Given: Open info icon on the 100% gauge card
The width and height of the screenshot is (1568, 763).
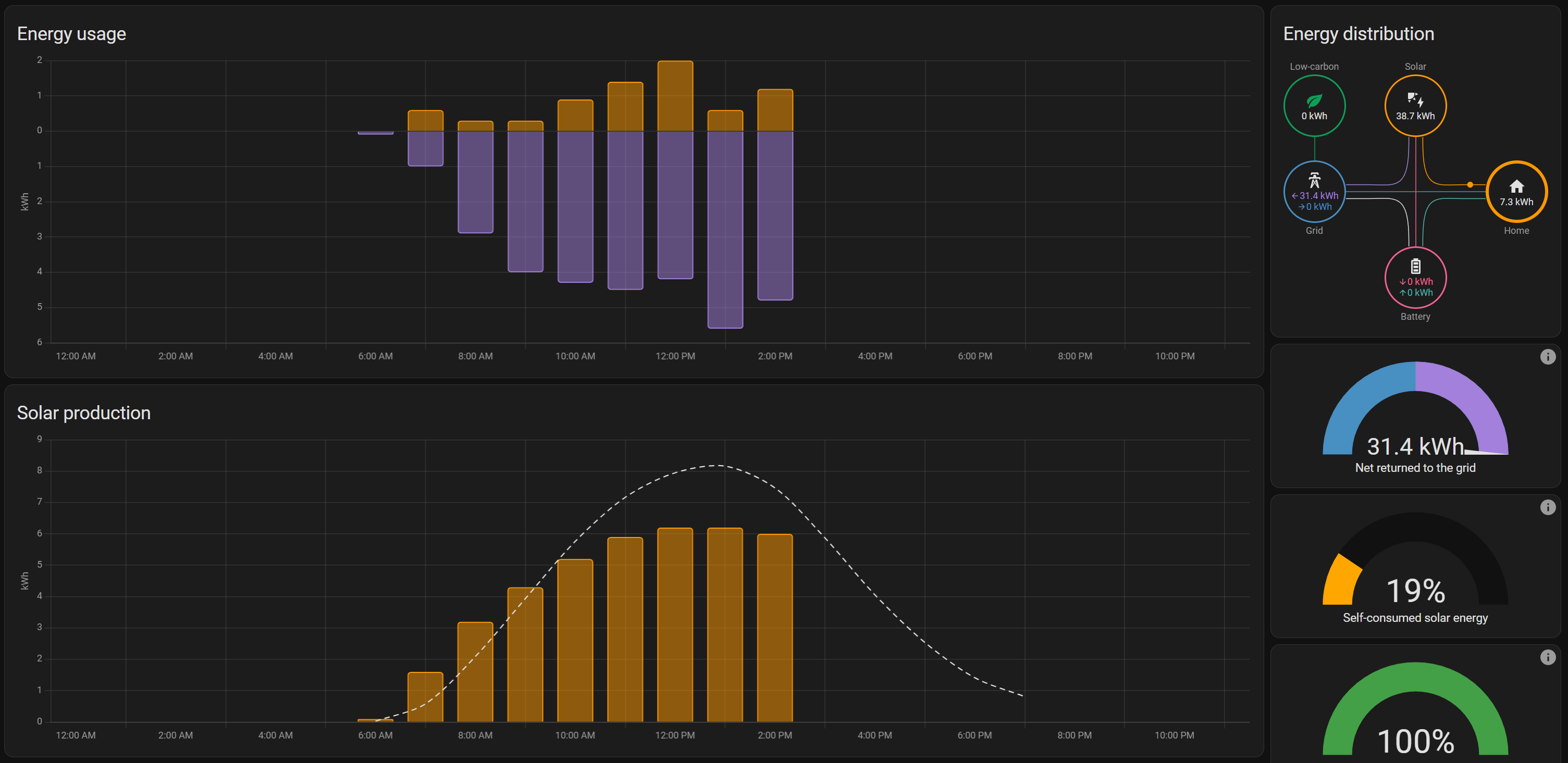Looking at the screenshot, I should (1547, 657).
